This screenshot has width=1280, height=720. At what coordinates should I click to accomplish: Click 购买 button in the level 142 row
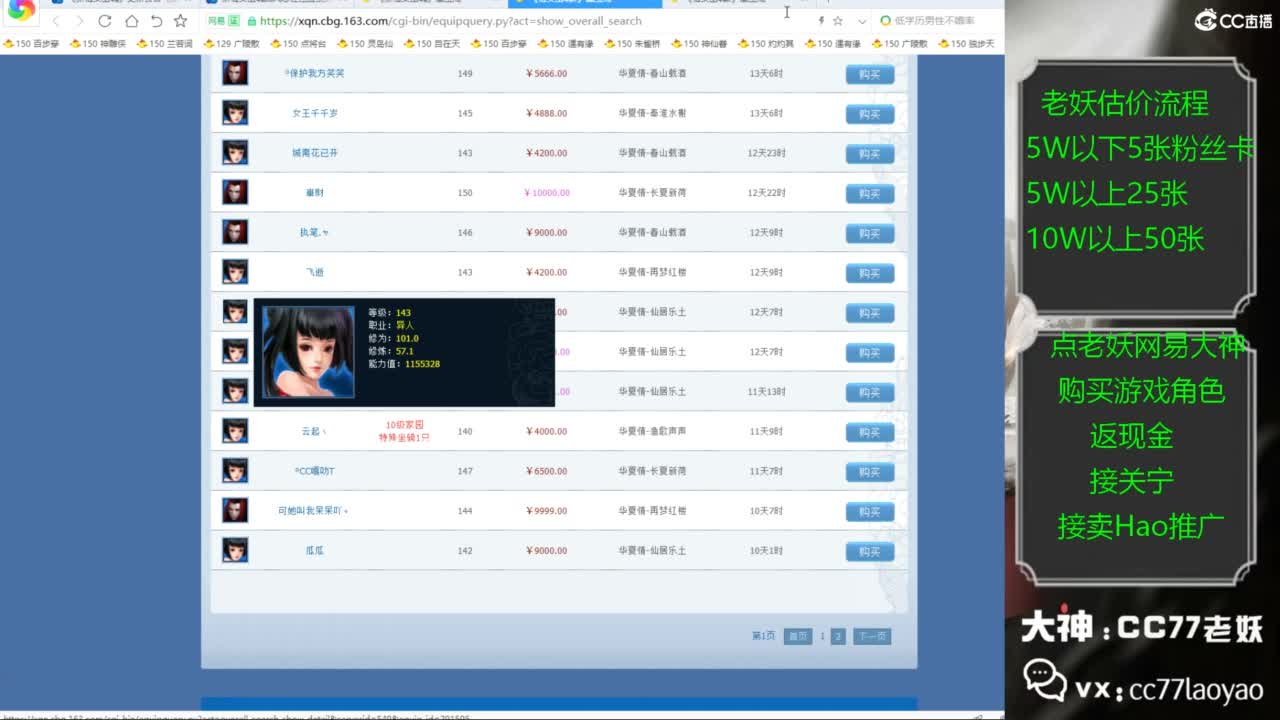pos(870,551)
